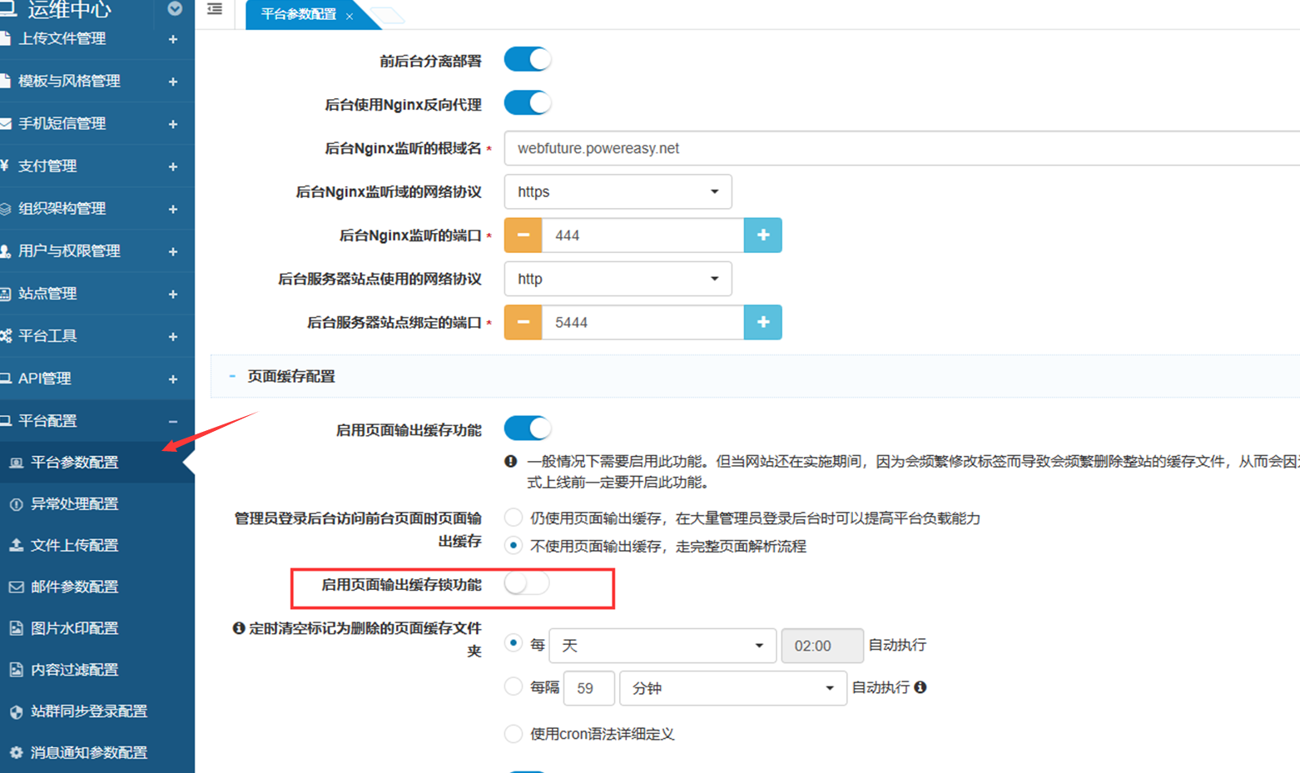This screenshot has height=773, width=1300.
Task: Open the 运维中心 header dropdown chevron
Action: click(175, 9)
